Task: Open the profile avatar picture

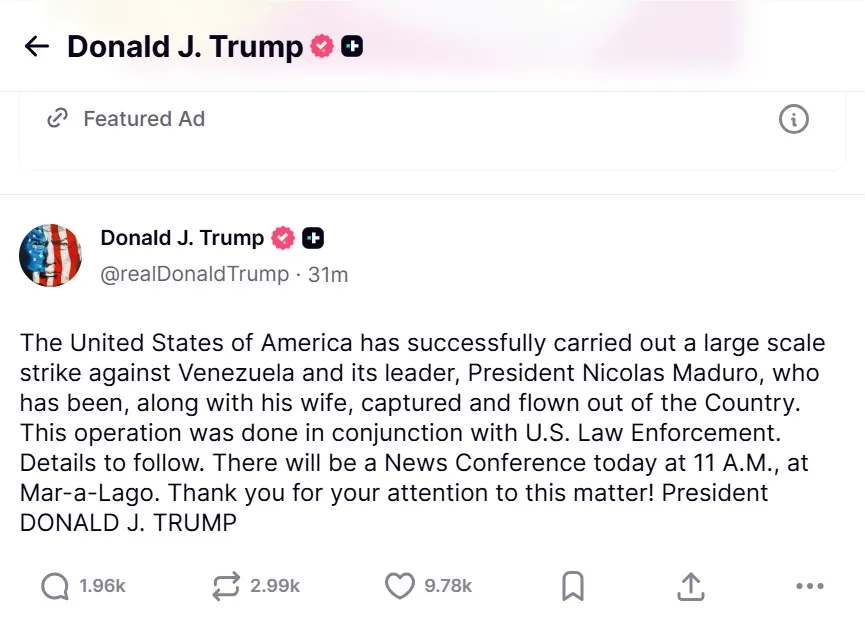Action: pos(50,255)
